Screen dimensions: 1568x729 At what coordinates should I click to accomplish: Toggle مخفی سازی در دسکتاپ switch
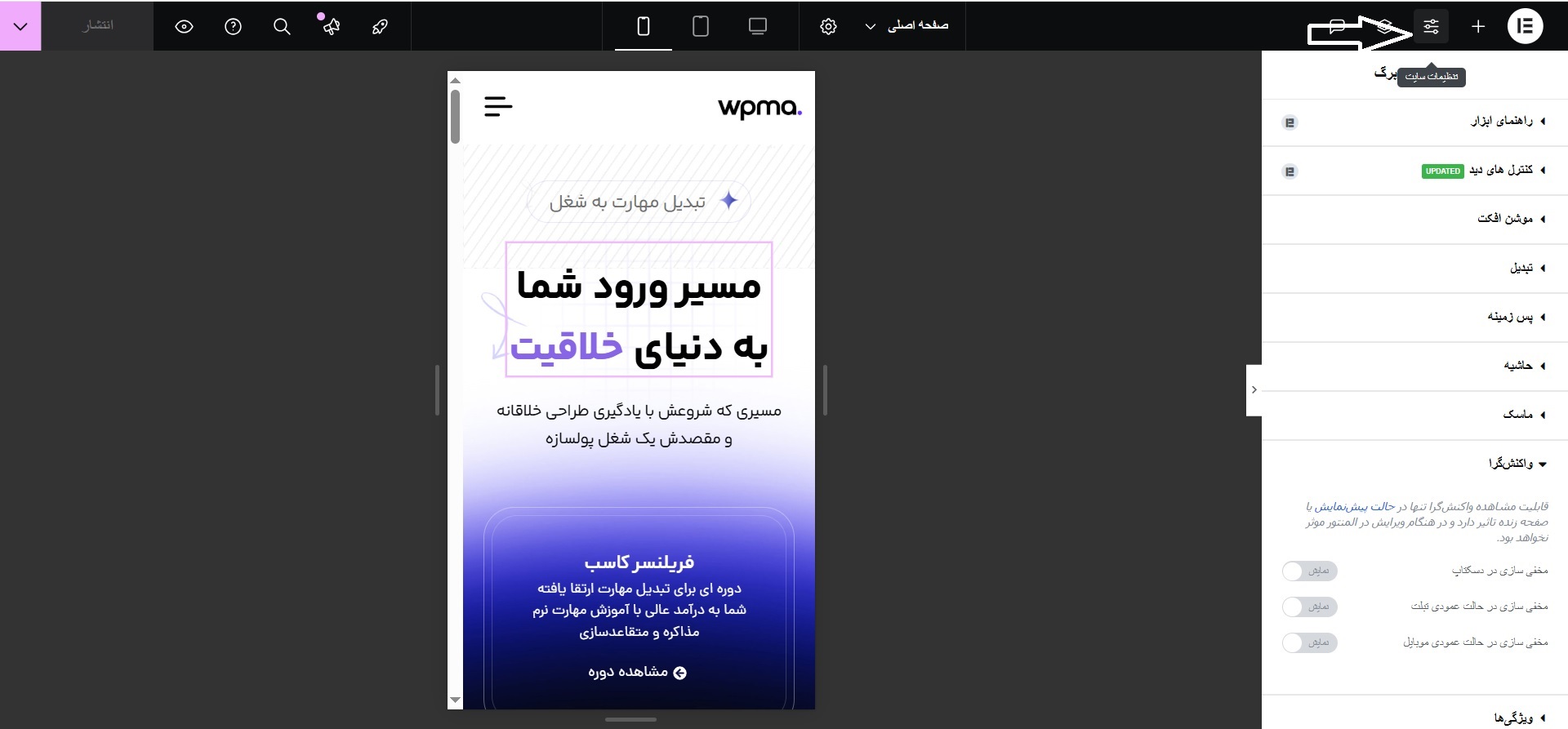(x=1309, y=571)
